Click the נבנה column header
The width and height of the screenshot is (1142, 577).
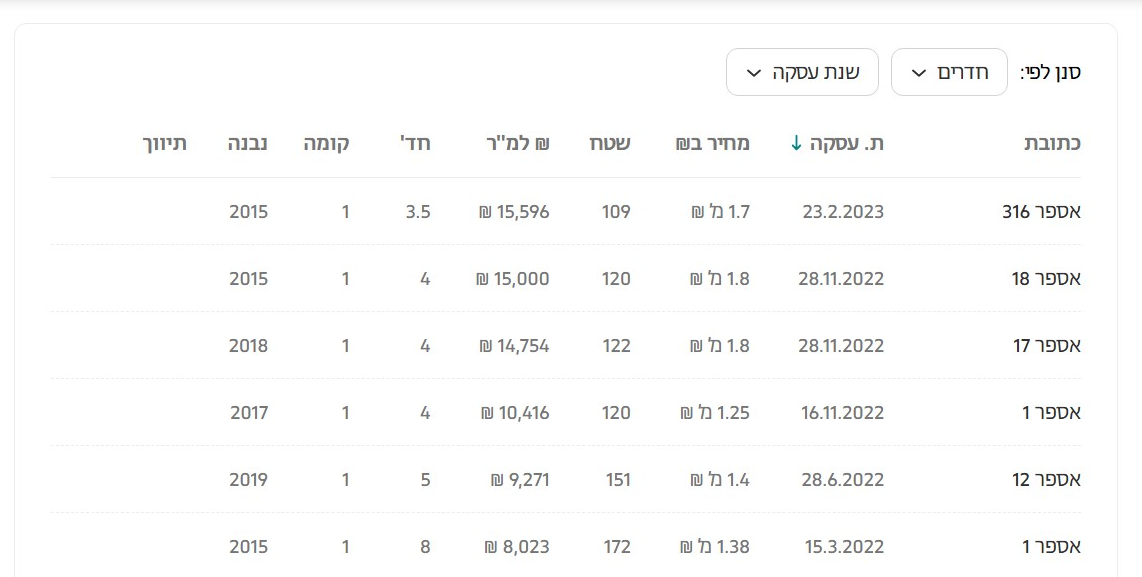(x=248, y=143)
